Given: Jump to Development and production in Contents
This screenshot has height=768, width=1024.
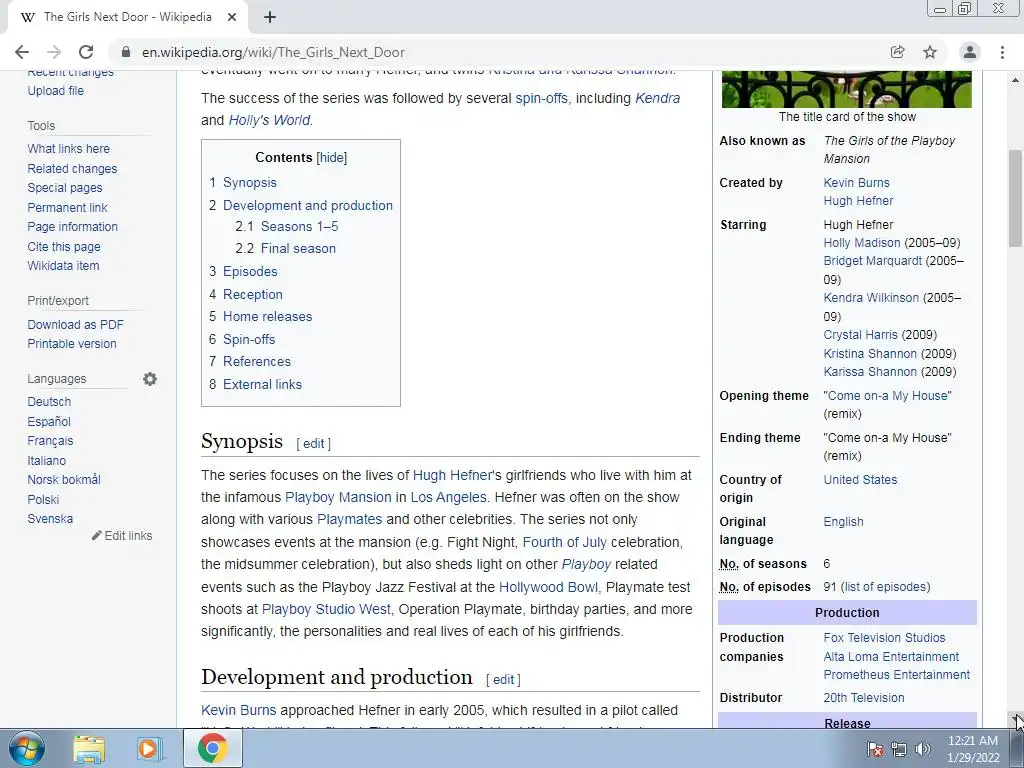Looking at the screenshot, I should [x=308, y=205].
